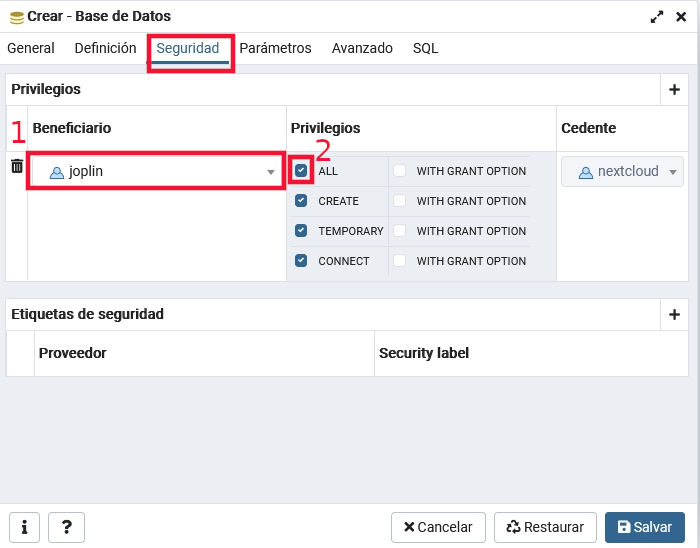Open the help question mark button
The width and height of the screenshot is (700, 548).
tap(66, 527)
